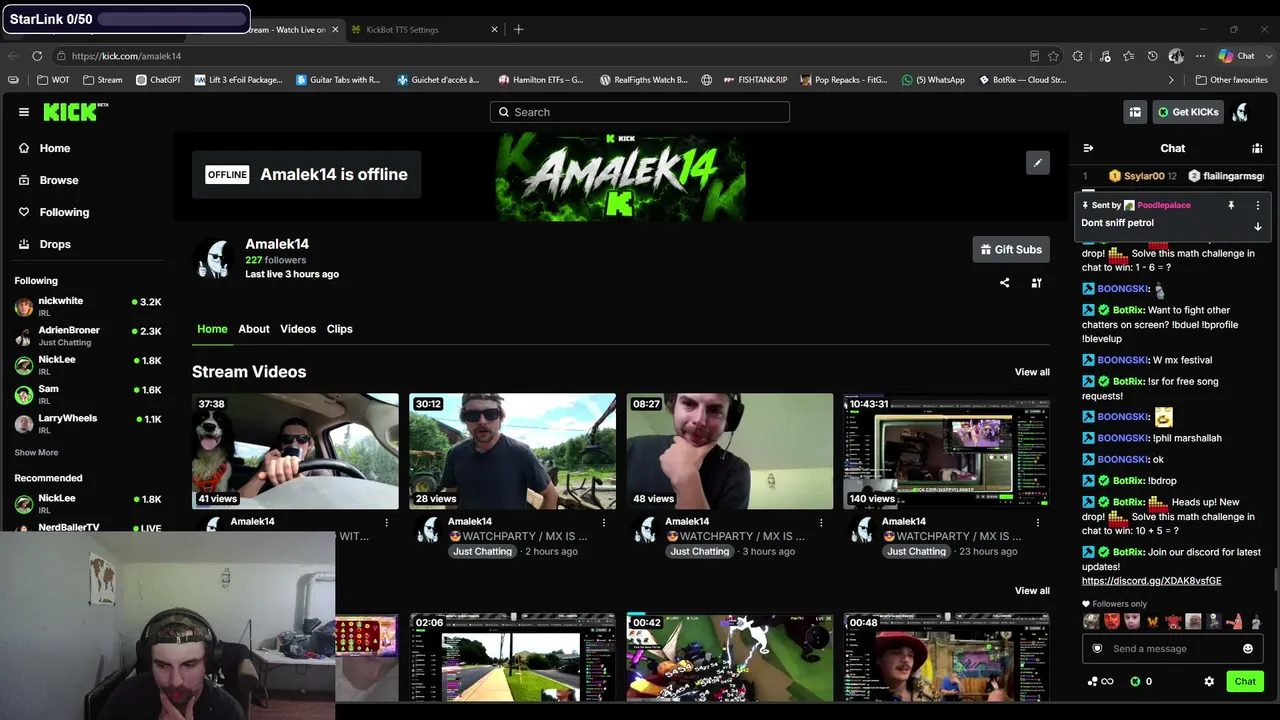
Task: Open browser extensions puzzle icon
Action: (1078, 56)
